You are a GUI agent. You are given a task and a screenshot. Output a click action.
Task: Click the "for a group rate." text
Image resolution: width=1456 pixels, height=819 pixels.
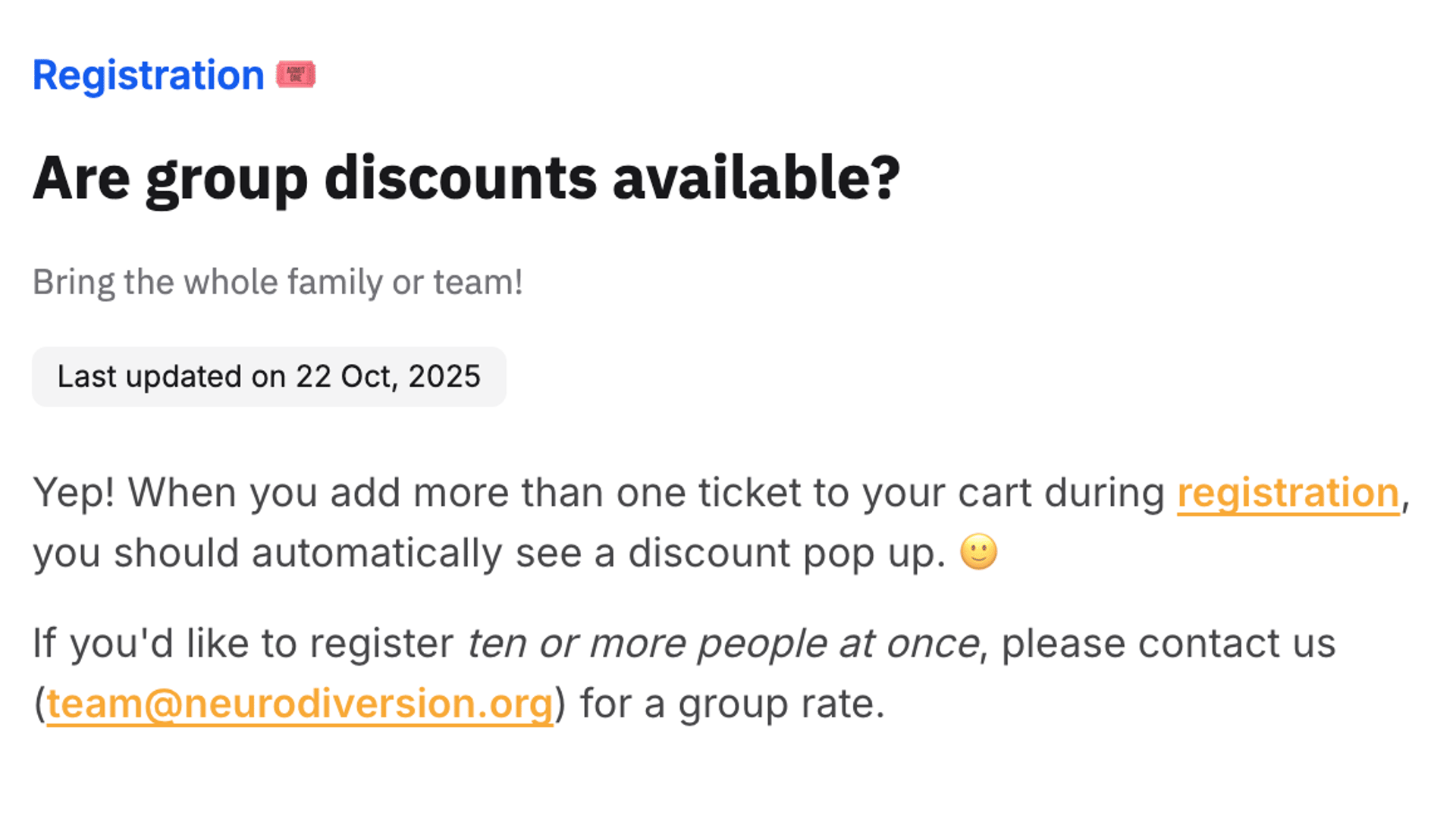click(733, 704)
